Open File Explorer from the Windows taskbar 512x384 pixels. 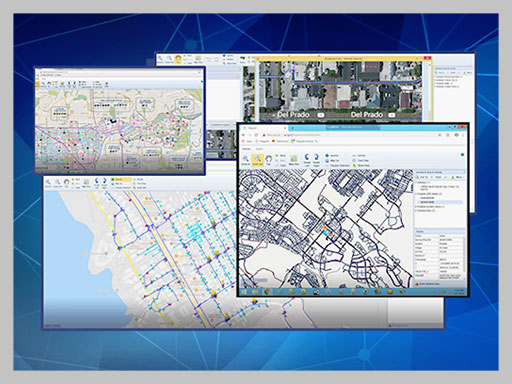[x=255, y=292]
